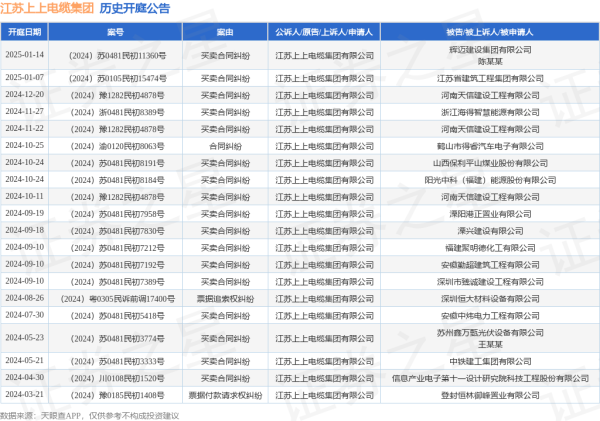Click defendant 溧兴建设有限公司
The width and height of the screenshot is (600, 421).
[x=490, y=231]
